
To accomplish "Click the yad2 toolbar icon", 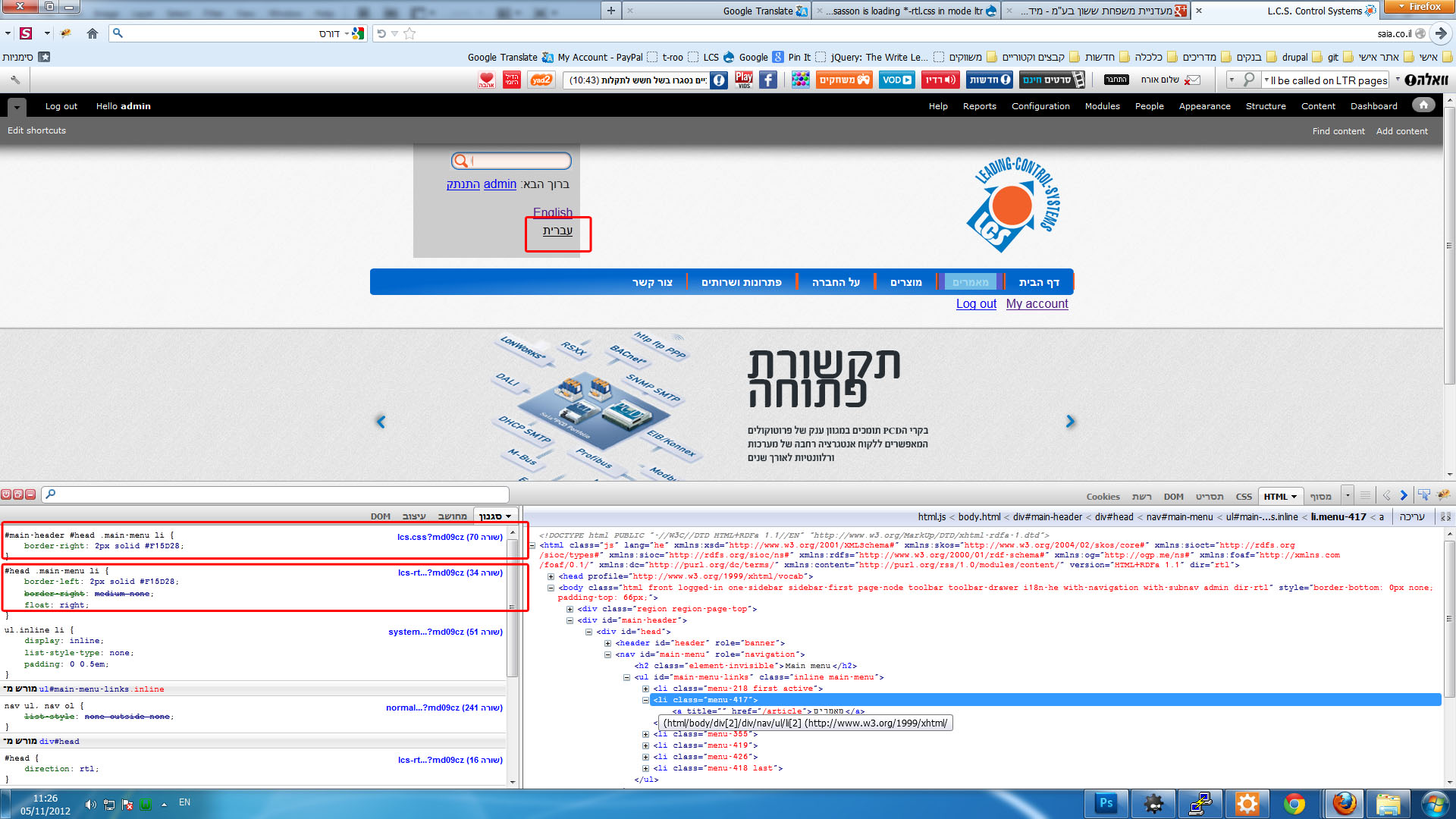I will tap(541, 80).
